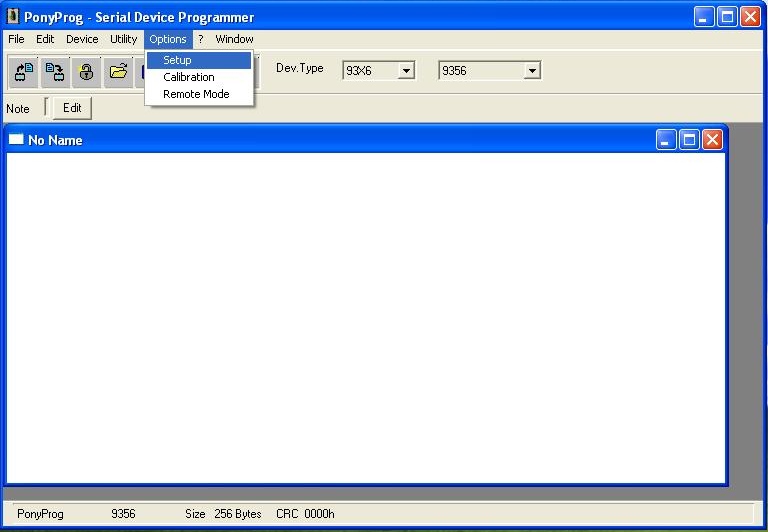Open the Edit menu in the menu bar
The image size is (768, 532).
tap(45, 39)
